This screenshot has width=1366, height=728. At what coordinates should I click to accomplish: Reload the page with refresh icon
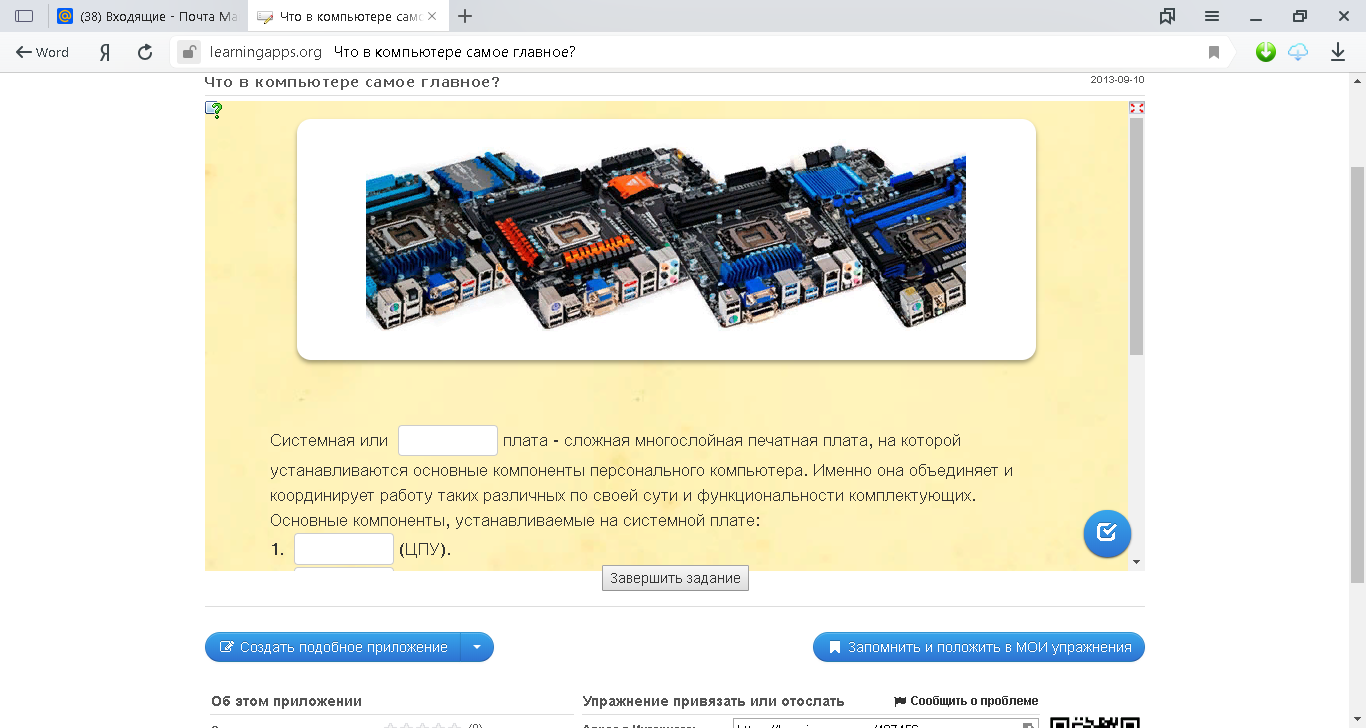[145, 53]
